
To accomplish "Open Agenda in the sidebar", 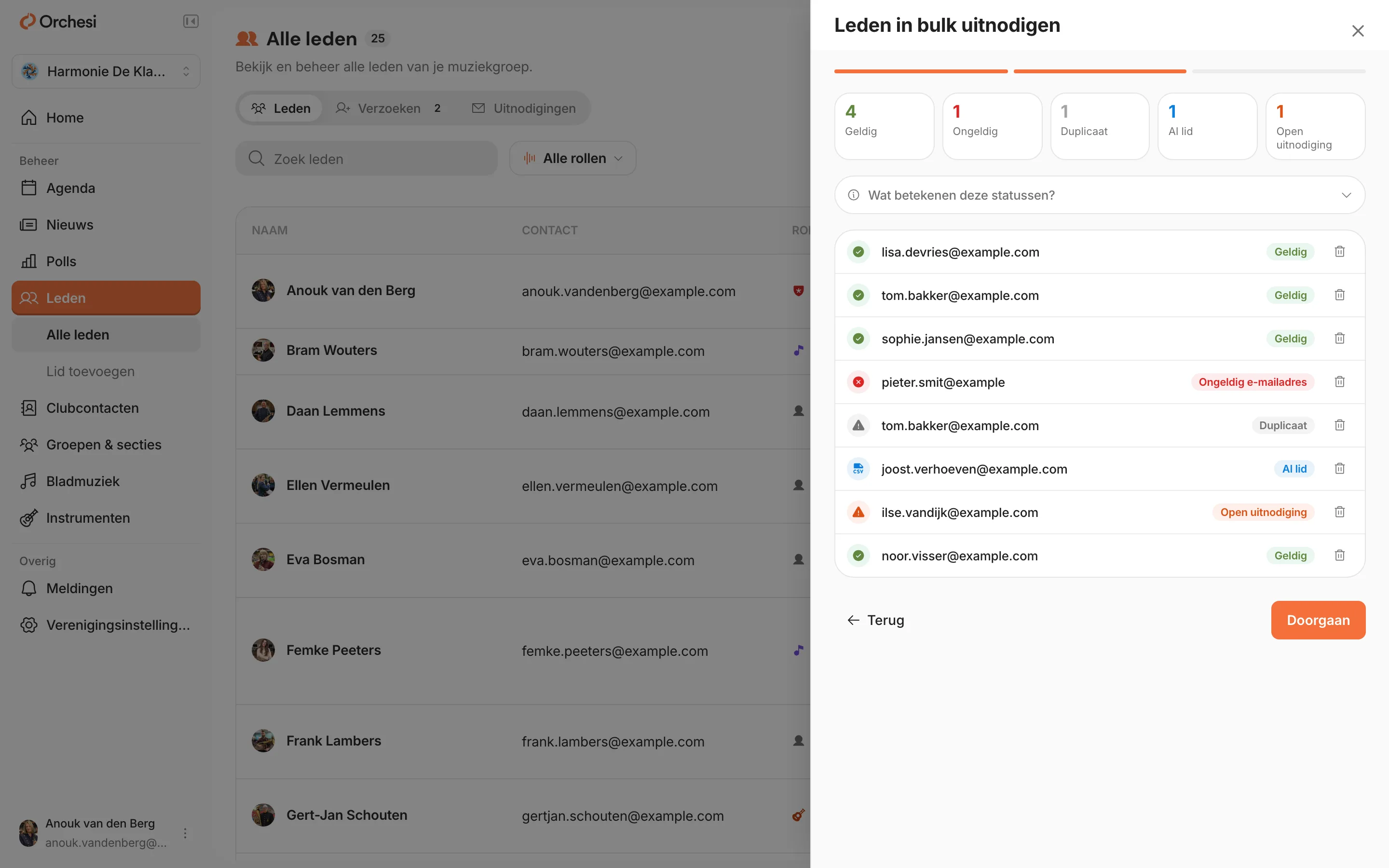I will click(106, 188).
